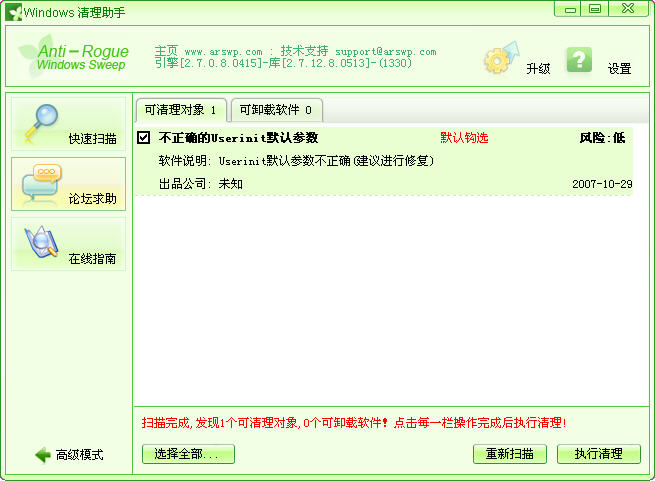Image resolution: width=655 pixels, height=481 pixels.
Task: Start a quick scan with the magnifier icon
Action: [41, 121]
